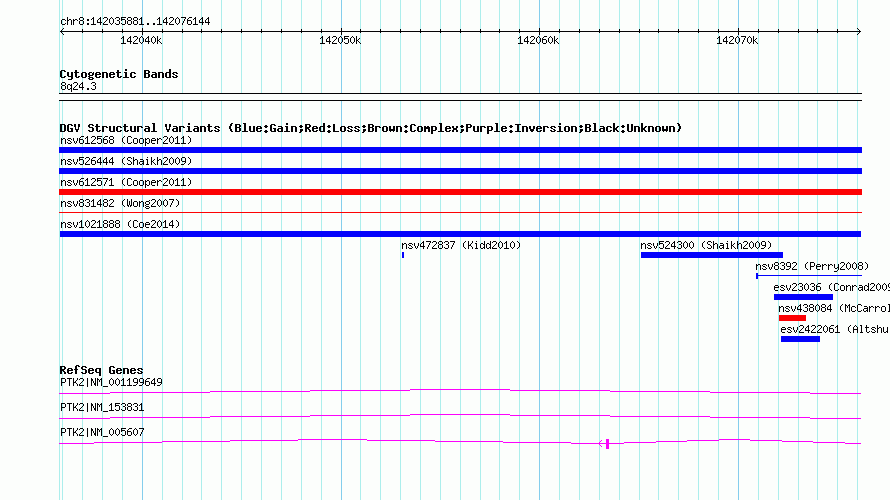Image resolution: width=890 pixels, height=500 pixels.
Task: Click the PTK2|NM_001199649 gene label
Action: pyautogui.click(x=111, y=382)
